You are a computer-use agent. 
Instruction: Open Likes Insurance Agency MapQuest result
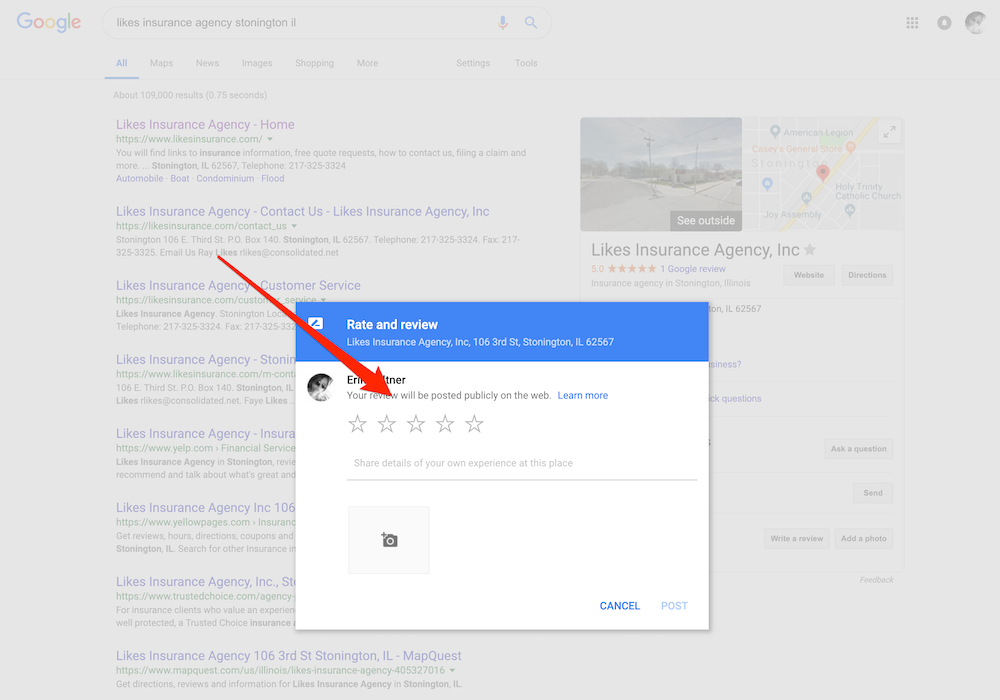[x=288, y=656]
